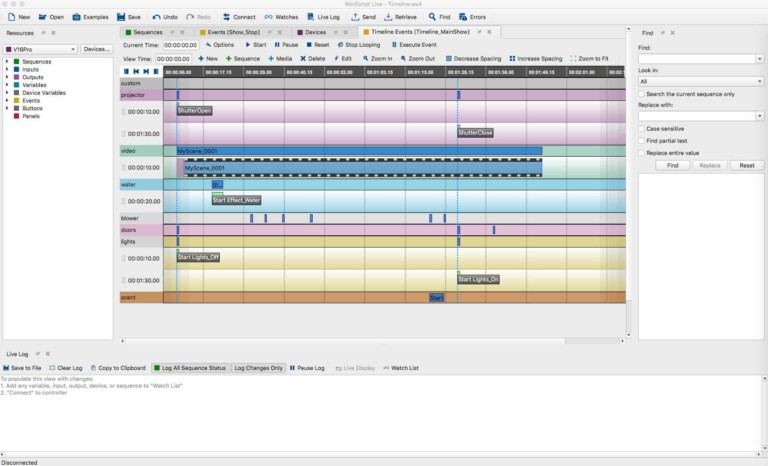Enable Case sensitive option
Viewport: 768px width, 466px height.
pos(641,128)
